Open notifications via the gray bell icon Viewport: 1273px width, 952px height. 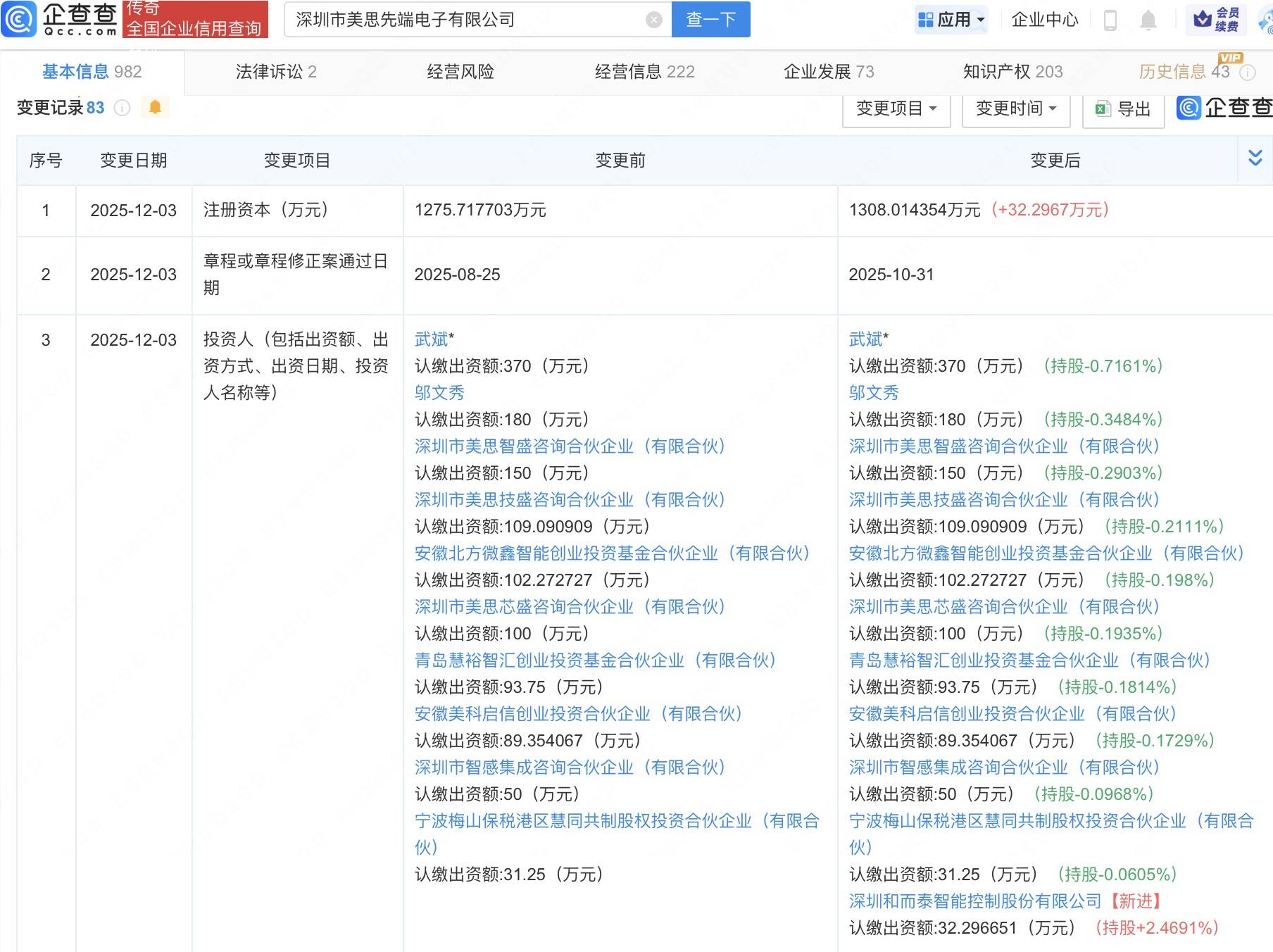coord(1148,20)
